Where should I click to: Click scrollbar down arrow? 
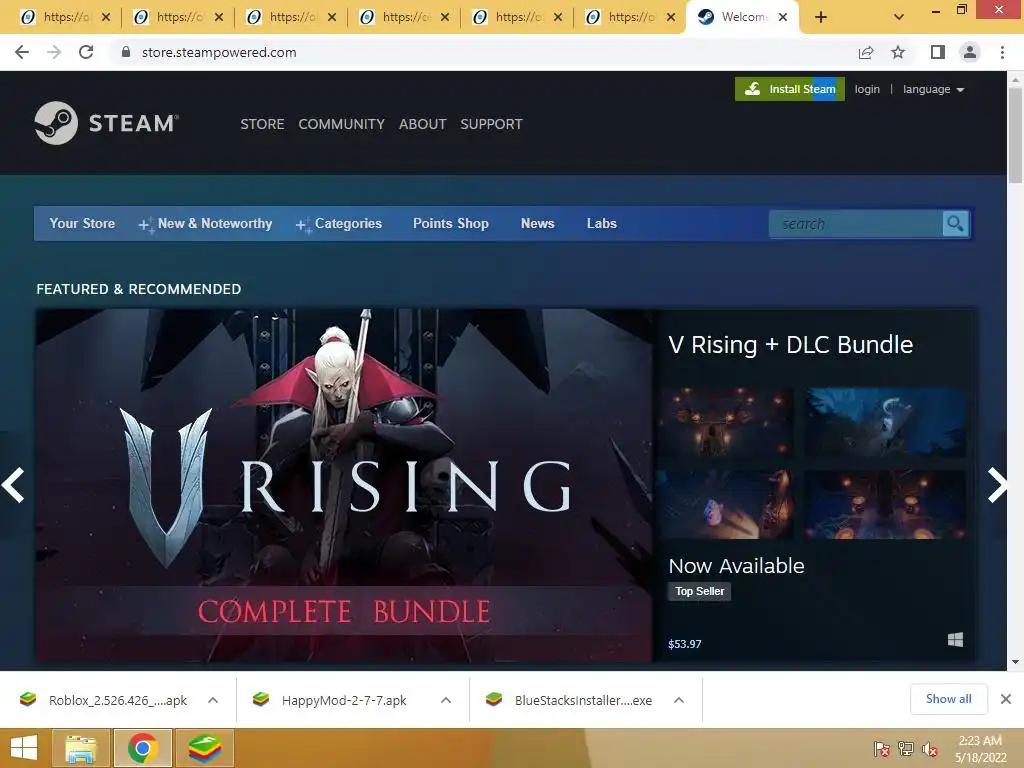pyautogui.click(x=1015, y=662)
